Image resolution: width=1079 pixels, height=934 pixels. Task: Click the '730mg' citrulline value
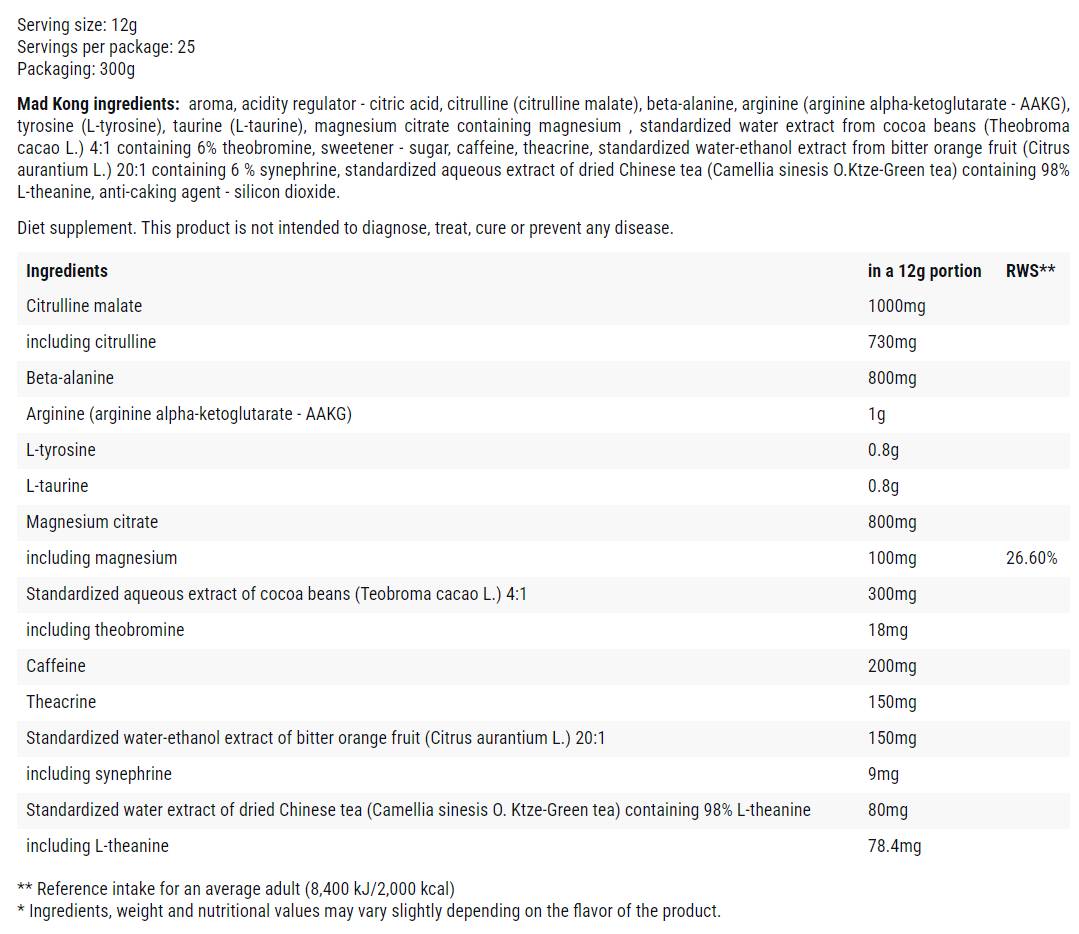point(892,342)
